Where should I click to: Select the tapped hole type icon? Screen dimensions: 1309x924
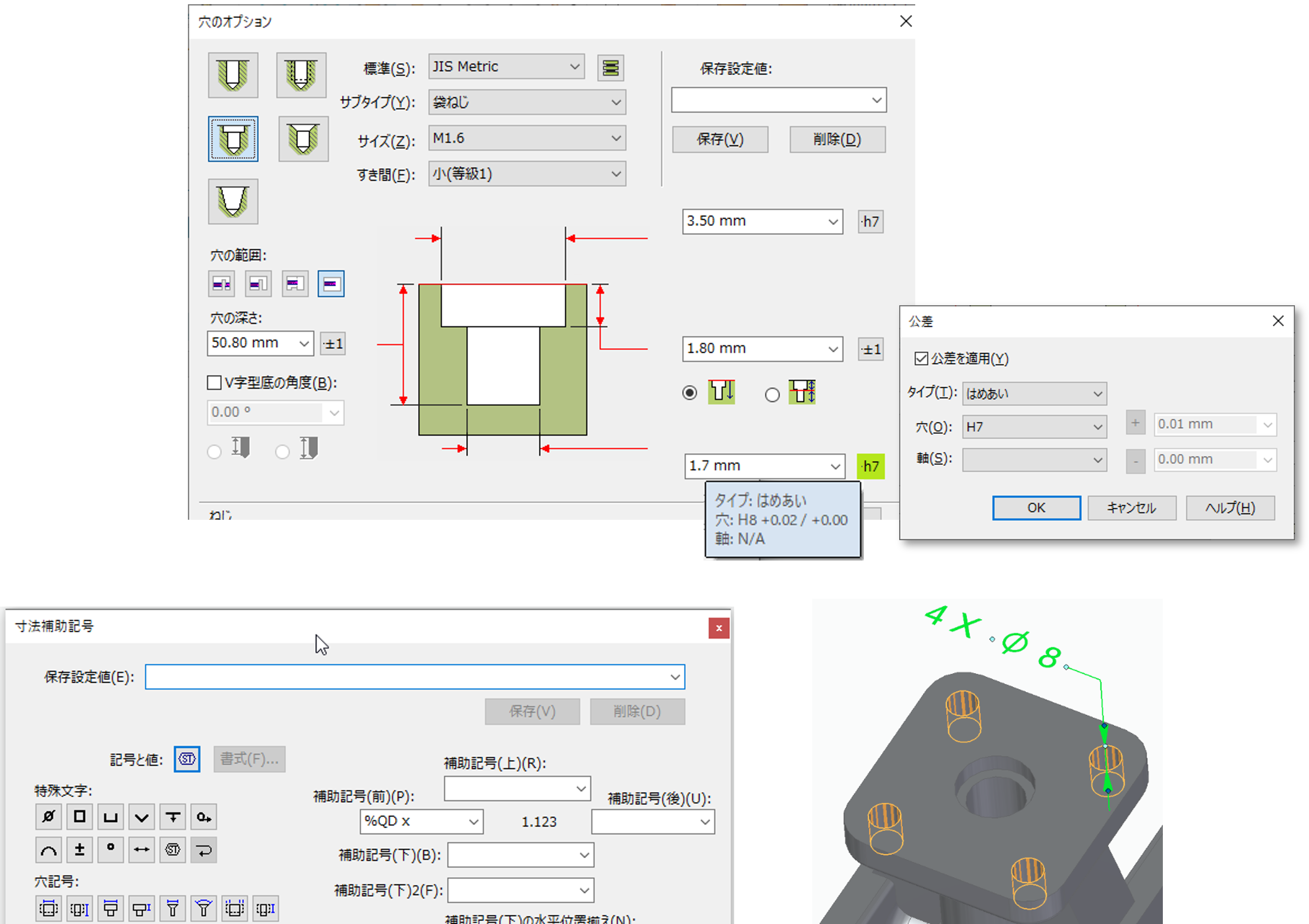click(x=301, y=75)
